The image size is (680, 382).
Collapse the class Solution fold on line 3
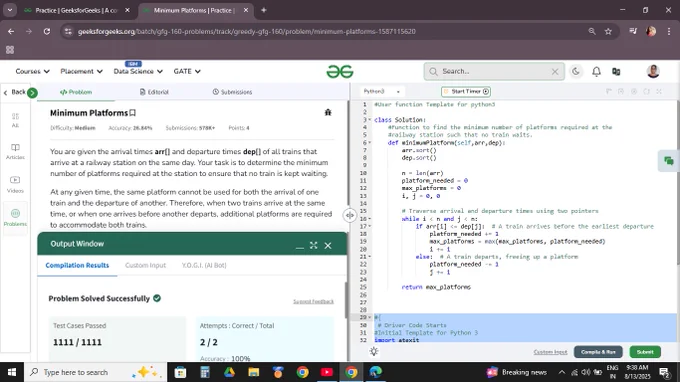370,120
